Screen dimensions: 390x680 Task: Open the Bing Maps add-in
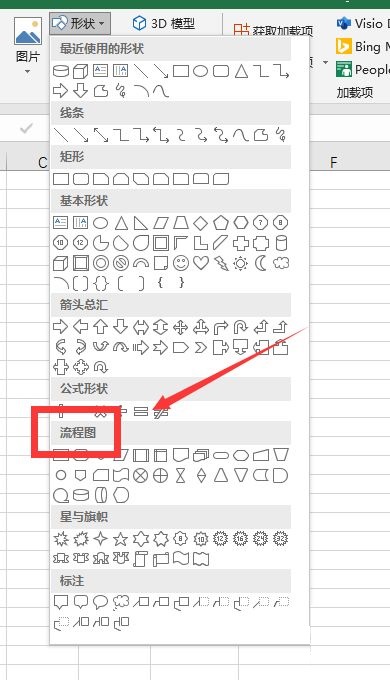coord(363,46)
